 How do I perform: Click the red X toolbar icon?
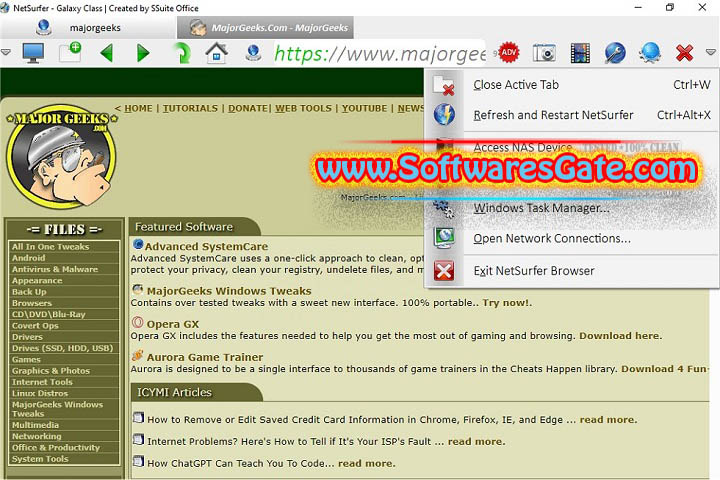click(x=684, y=53)
